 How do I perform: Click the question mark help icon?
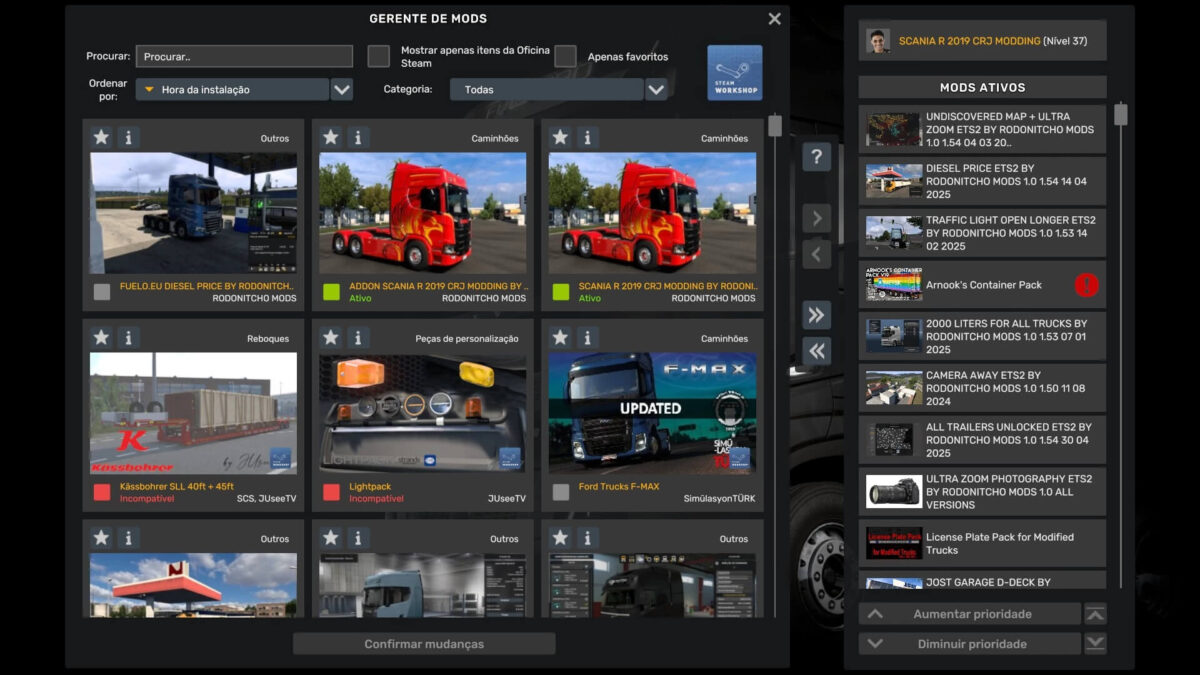(x=816, y=157)
